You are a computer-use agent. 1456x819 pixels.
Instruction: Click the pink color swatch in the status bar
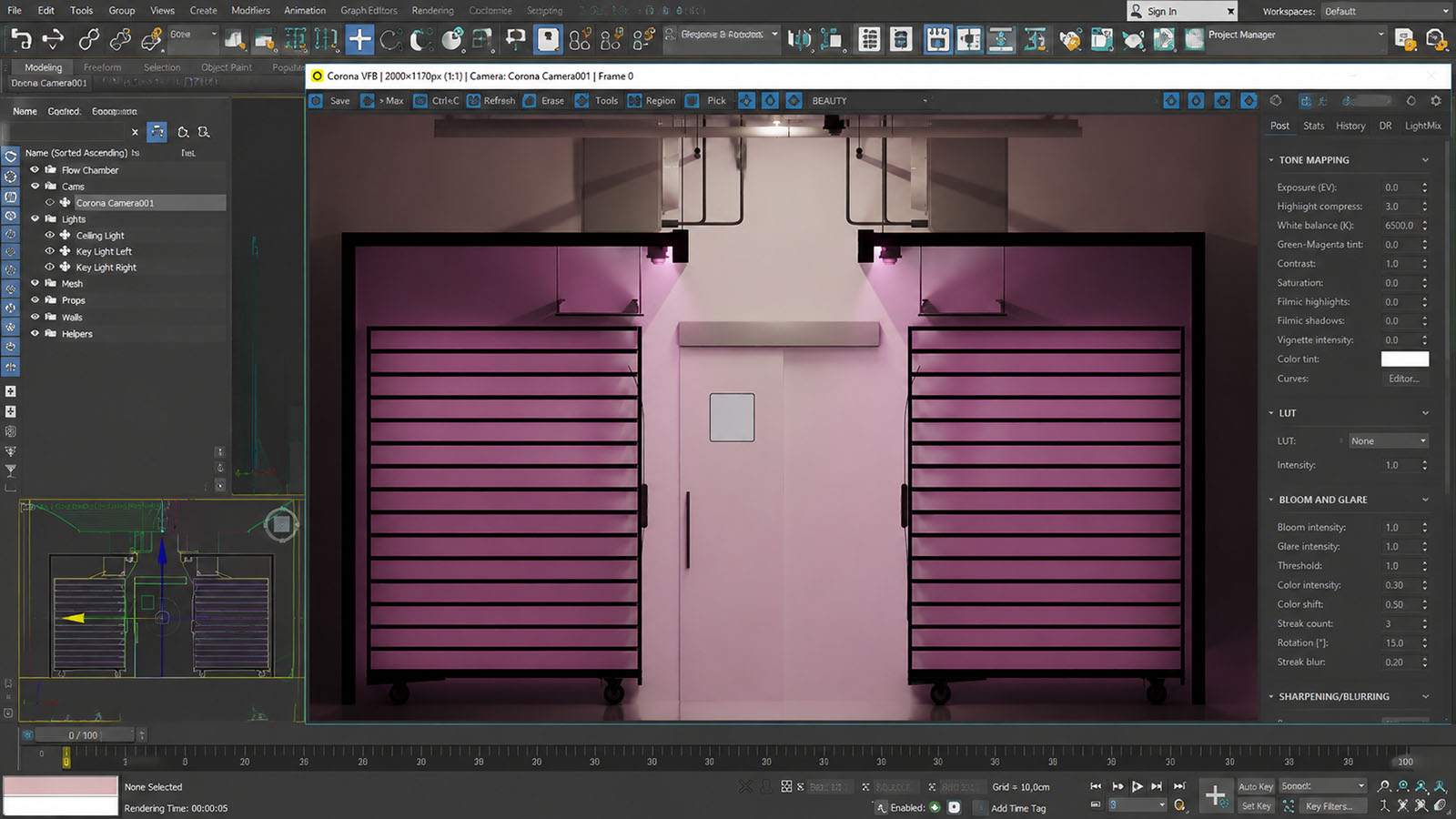[x=61, y=786]
